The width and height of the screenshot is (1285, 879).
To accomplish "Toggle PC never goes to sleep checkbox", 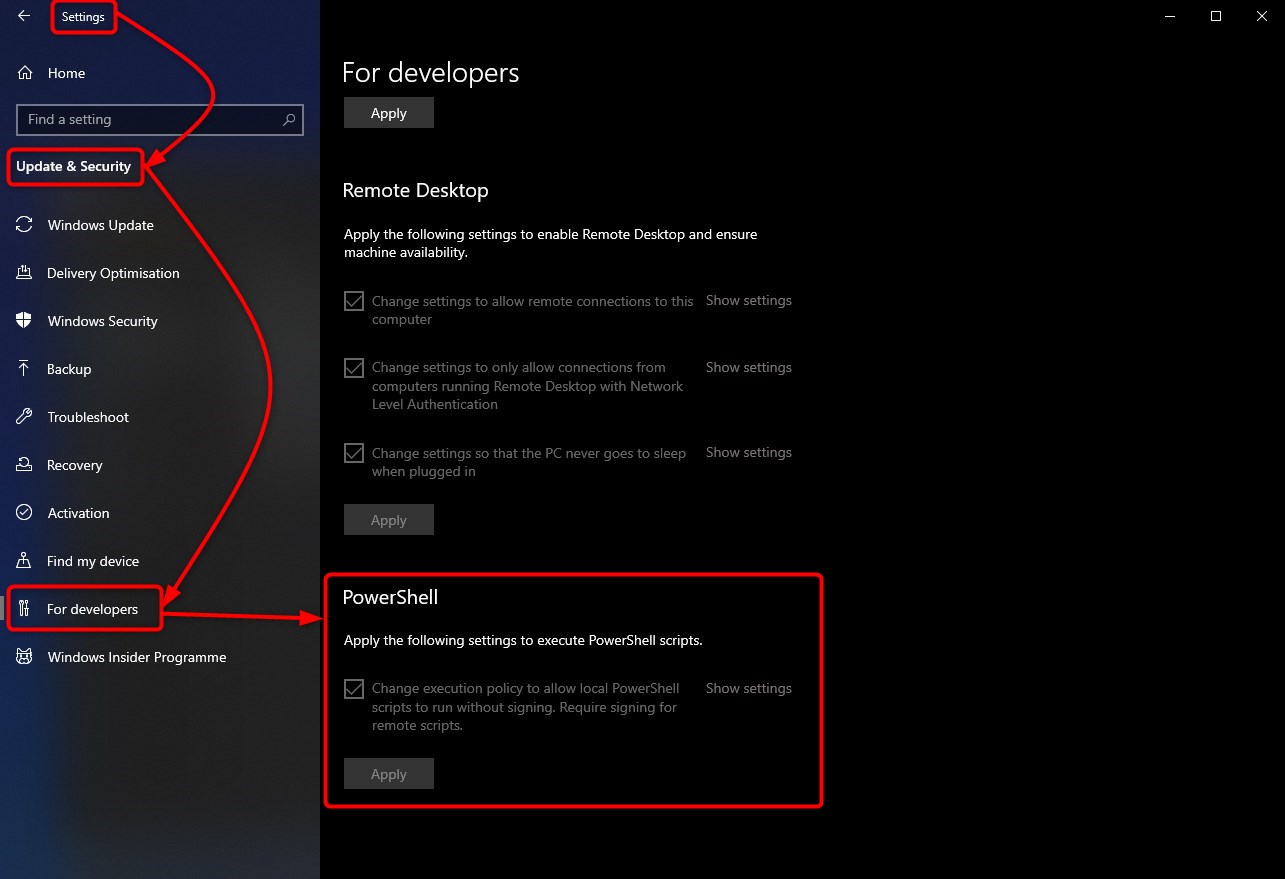I will pos(354,453).
